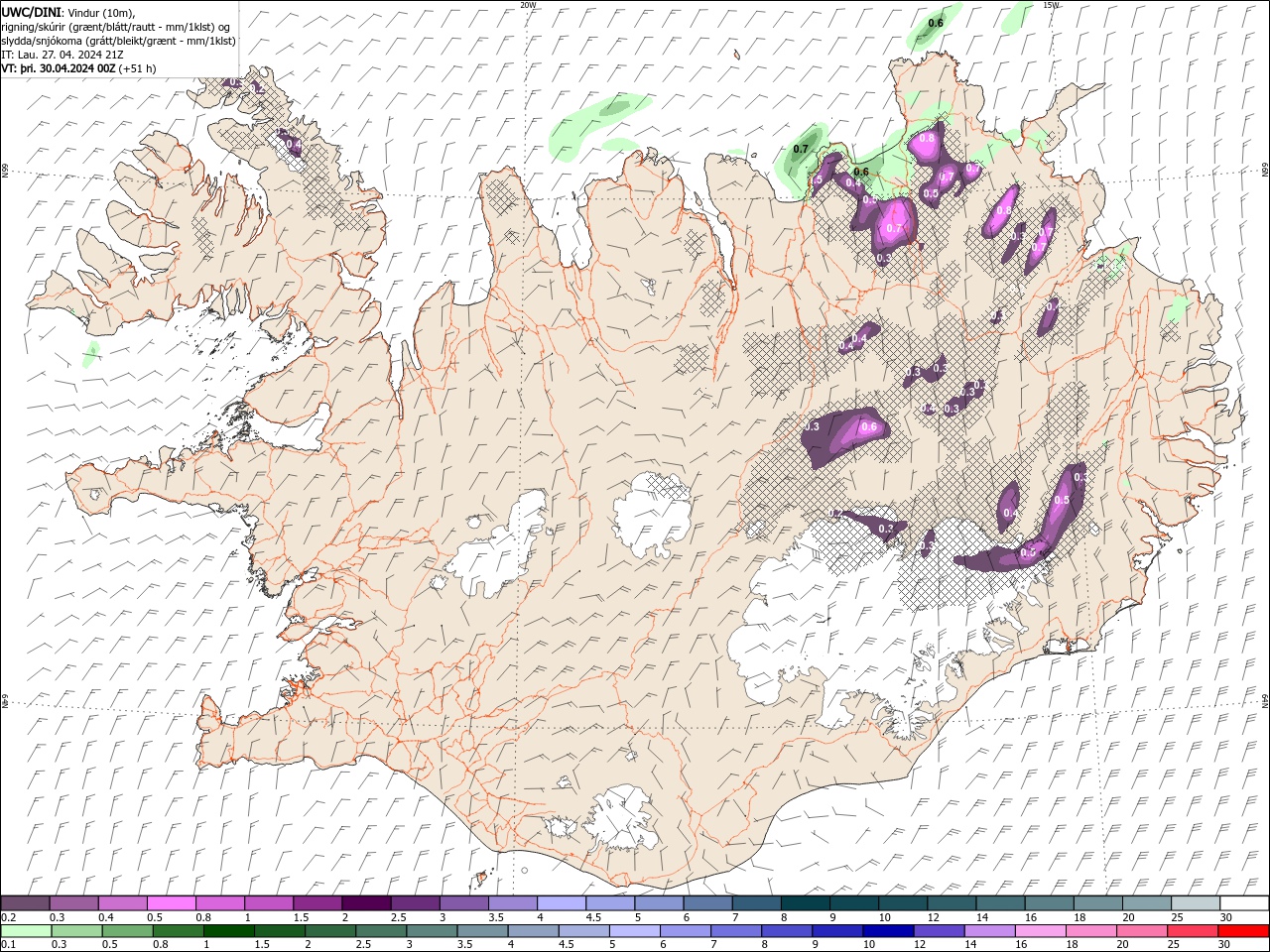Click the valid time 'VT: þri. 30.04.2024 00Z'
The height and width of the screenshot is (952, 1270).
[59, 68]
